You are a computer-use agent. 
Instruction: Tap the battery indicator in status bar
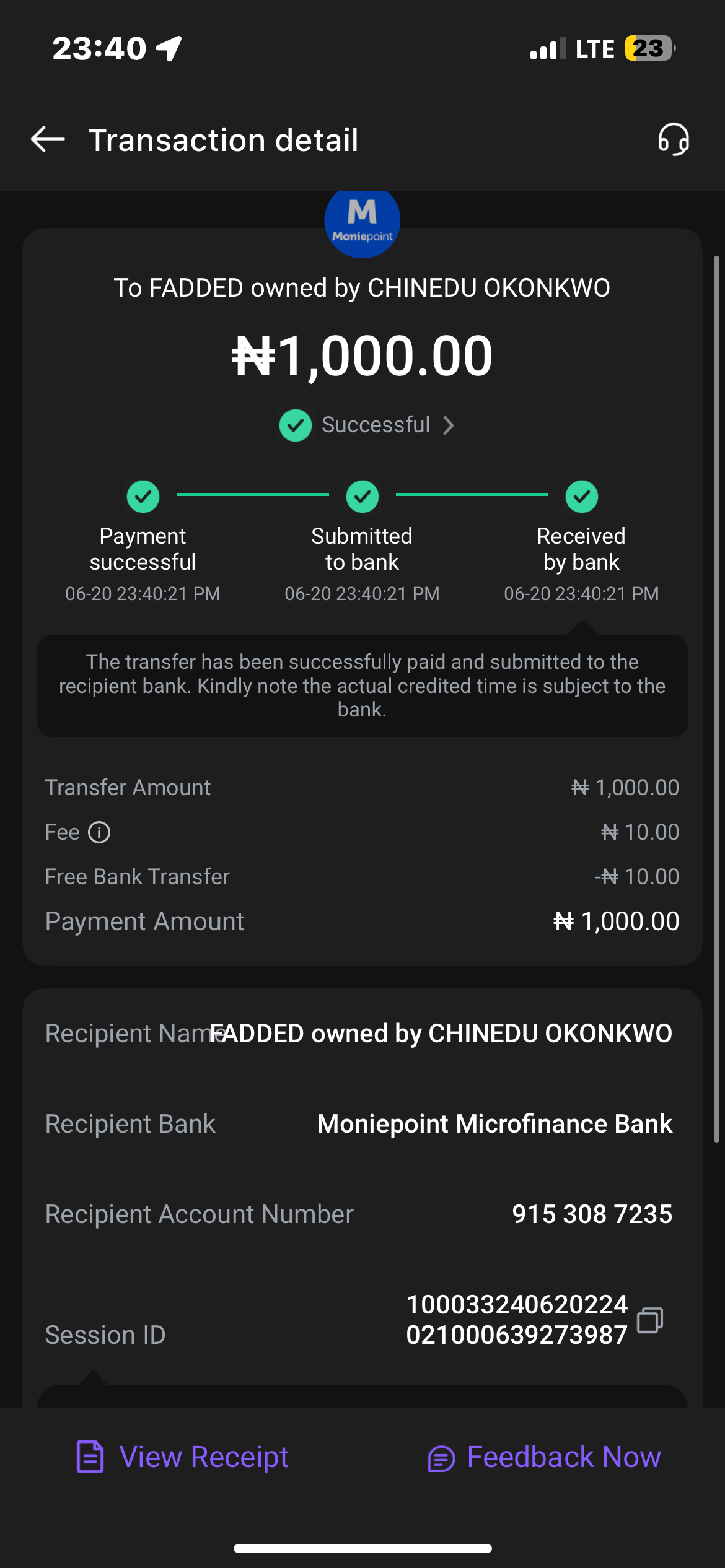[649, 48]
